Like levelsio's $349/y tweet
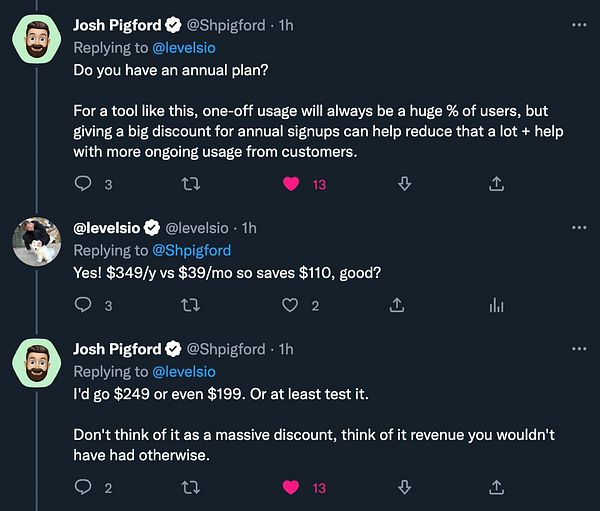This screenshot has width=600, height=511. 292,305
